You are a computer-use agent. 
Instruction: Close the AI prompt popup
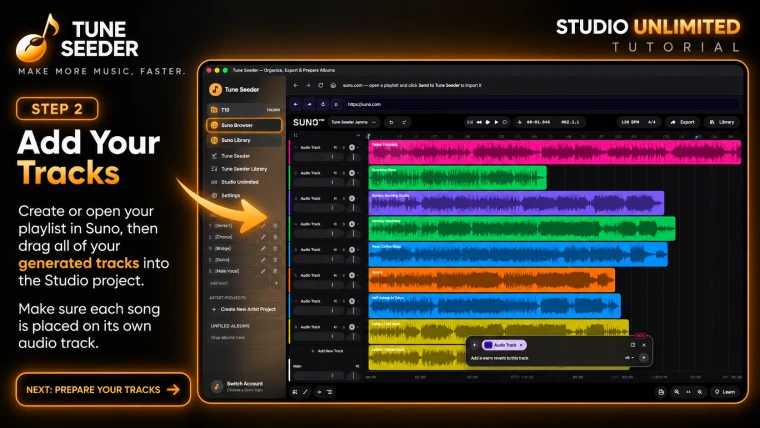pyautogui.click(x=644, y=345)
